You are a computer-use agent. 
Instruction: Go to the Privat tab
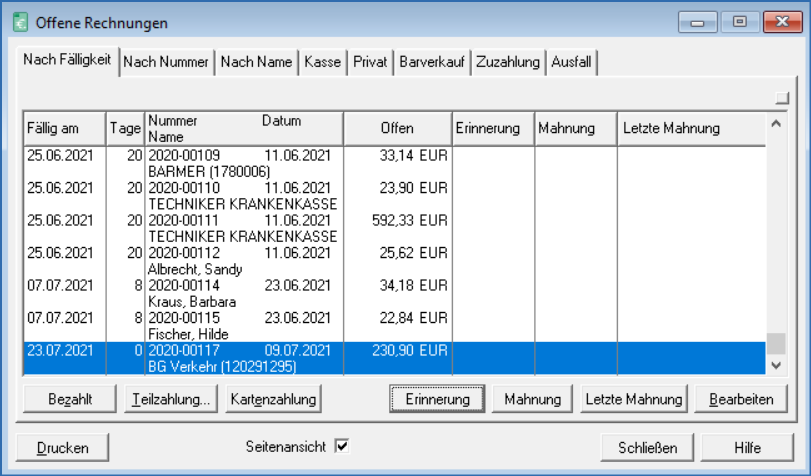pos(370,62)
